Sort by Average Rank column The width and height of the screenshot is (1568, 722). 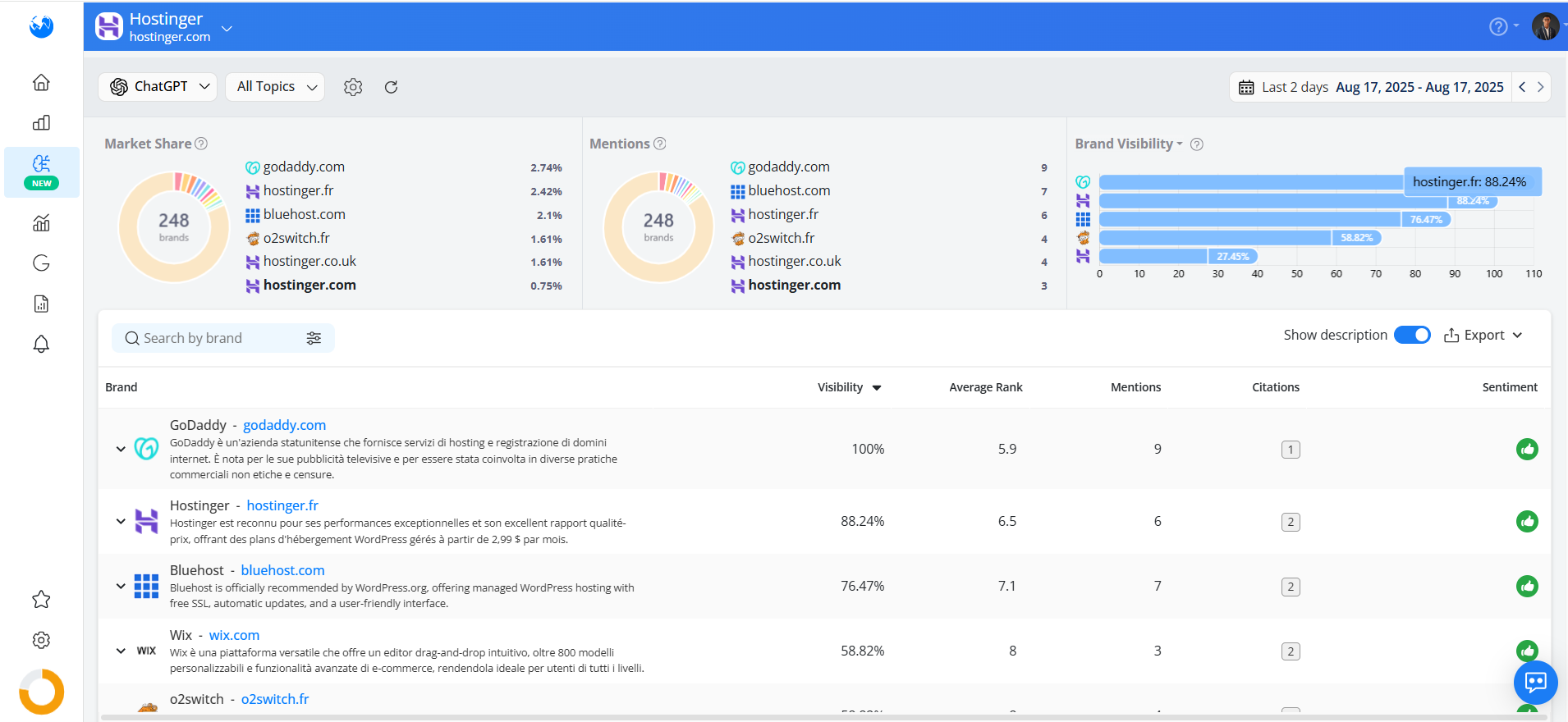point(986,387)
